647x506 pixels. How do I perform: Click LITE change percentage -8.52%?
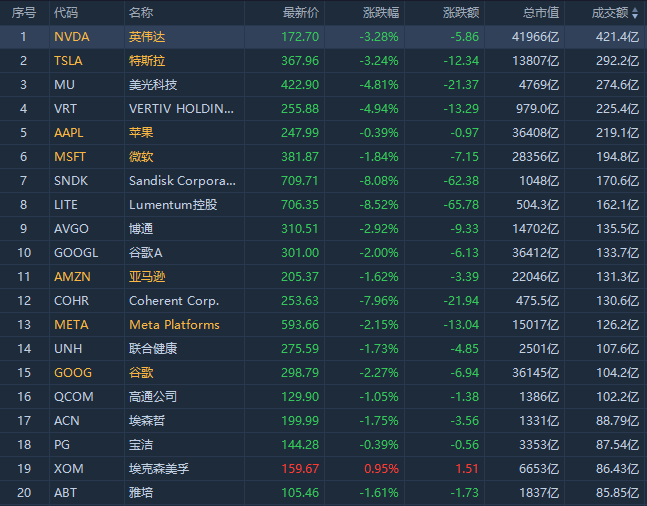point(377,205)
